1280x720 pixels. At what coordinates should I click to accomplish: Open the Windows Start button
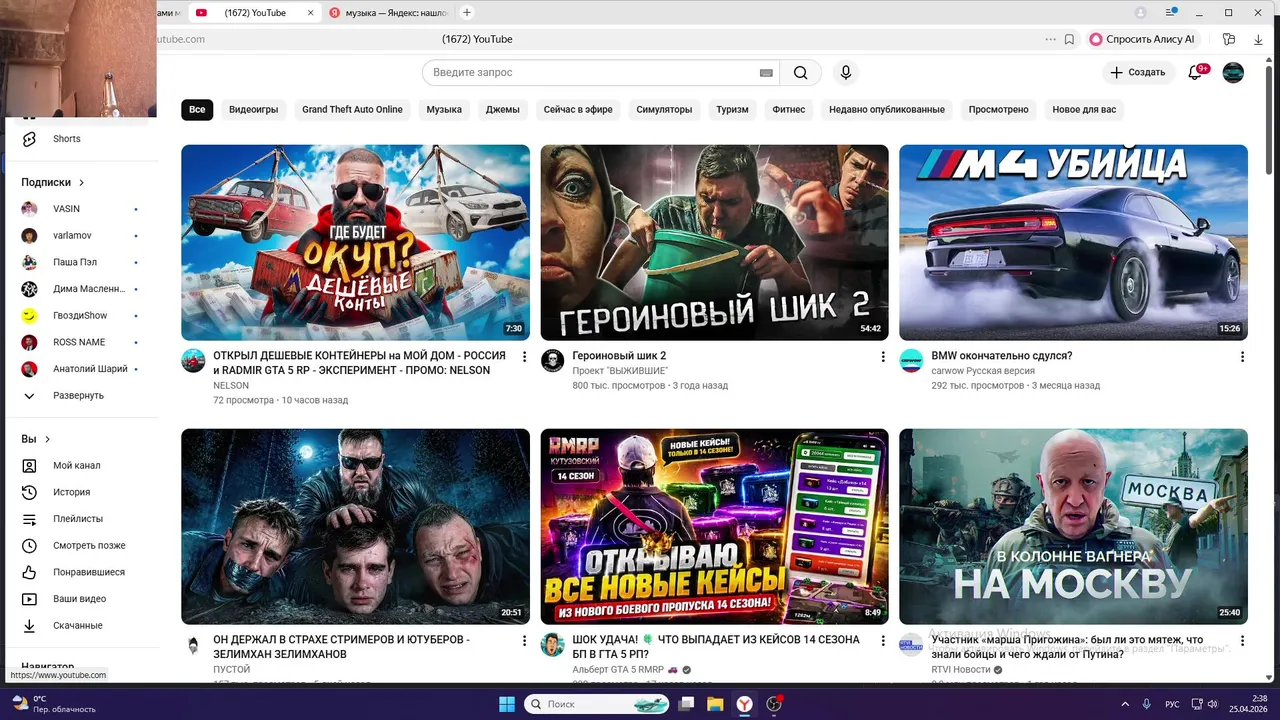pos(506,704)
